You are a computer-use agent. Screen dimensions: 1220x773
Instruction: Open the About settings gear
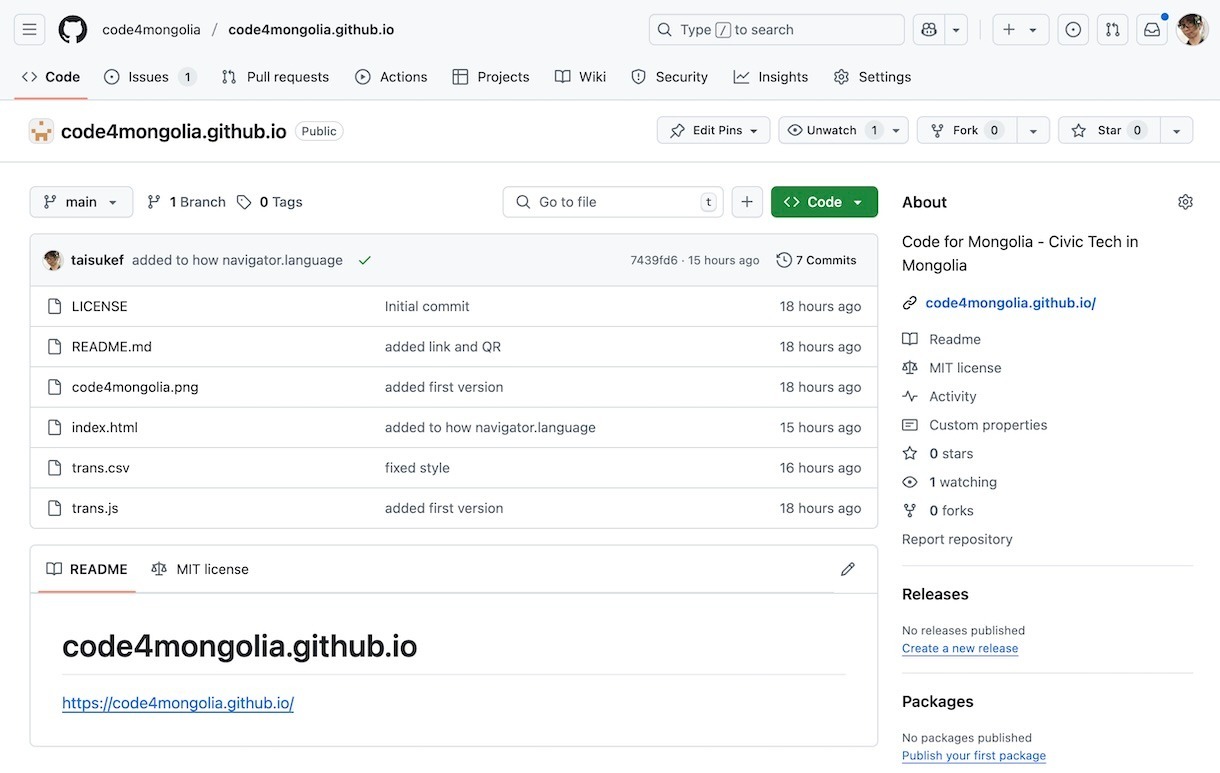click(x=1185, y=202)
